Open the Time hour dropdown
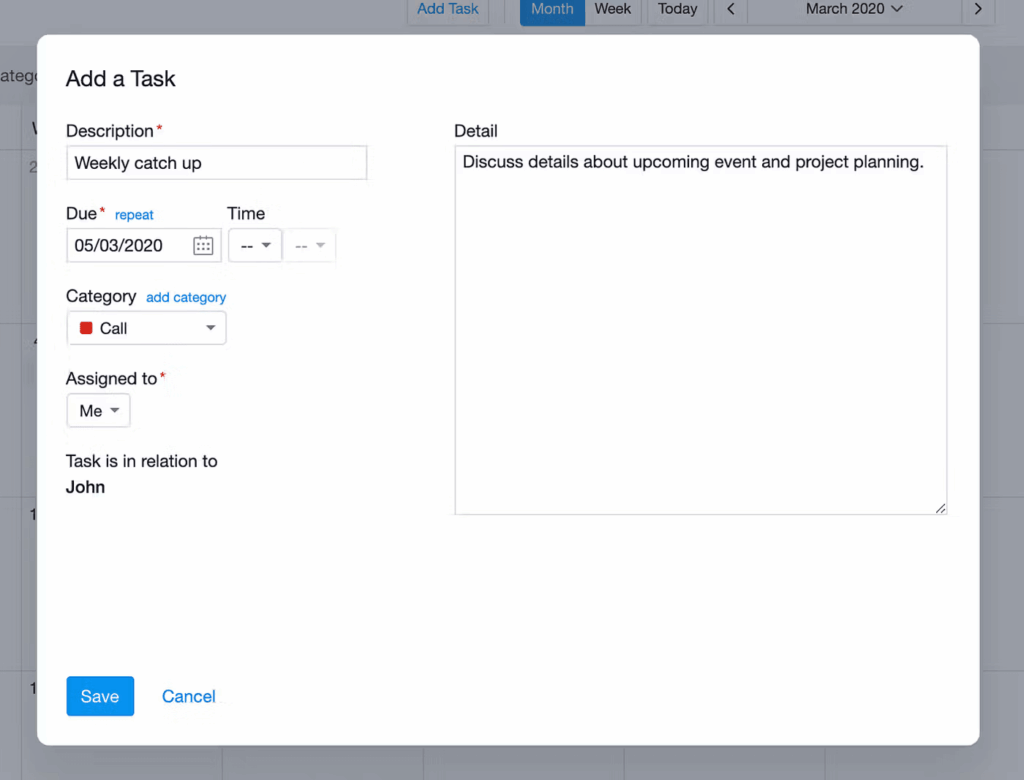1024x780 pixels. [x=255, y=246]
